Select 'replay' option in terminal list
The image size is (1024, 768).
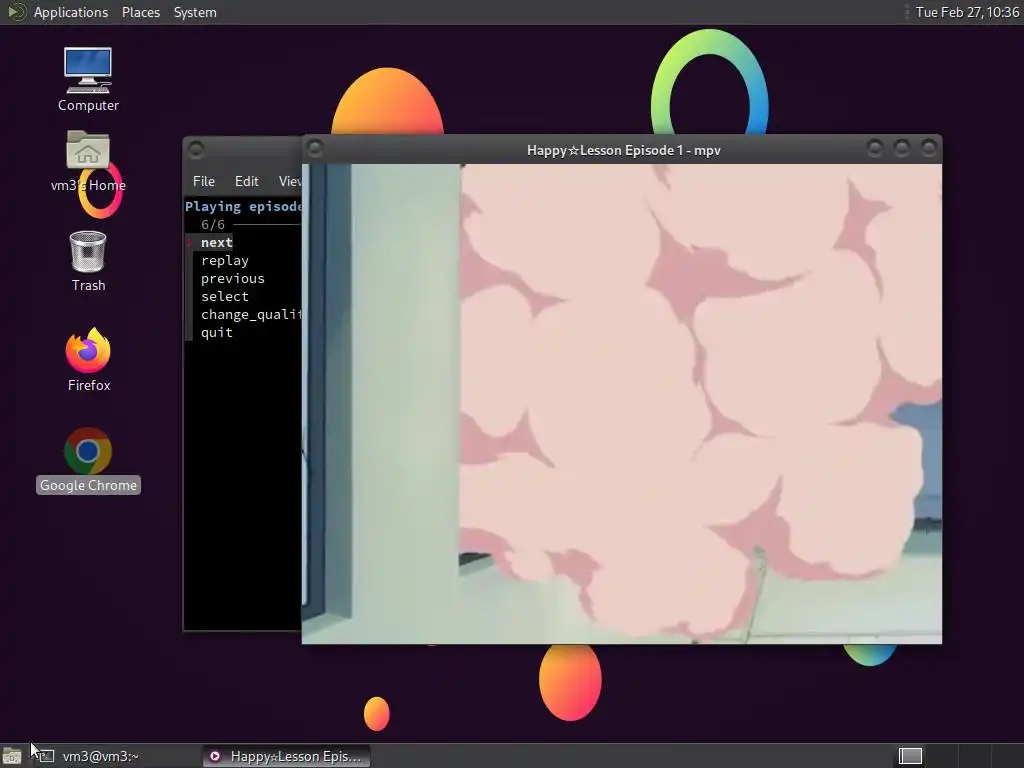point(225,261)
